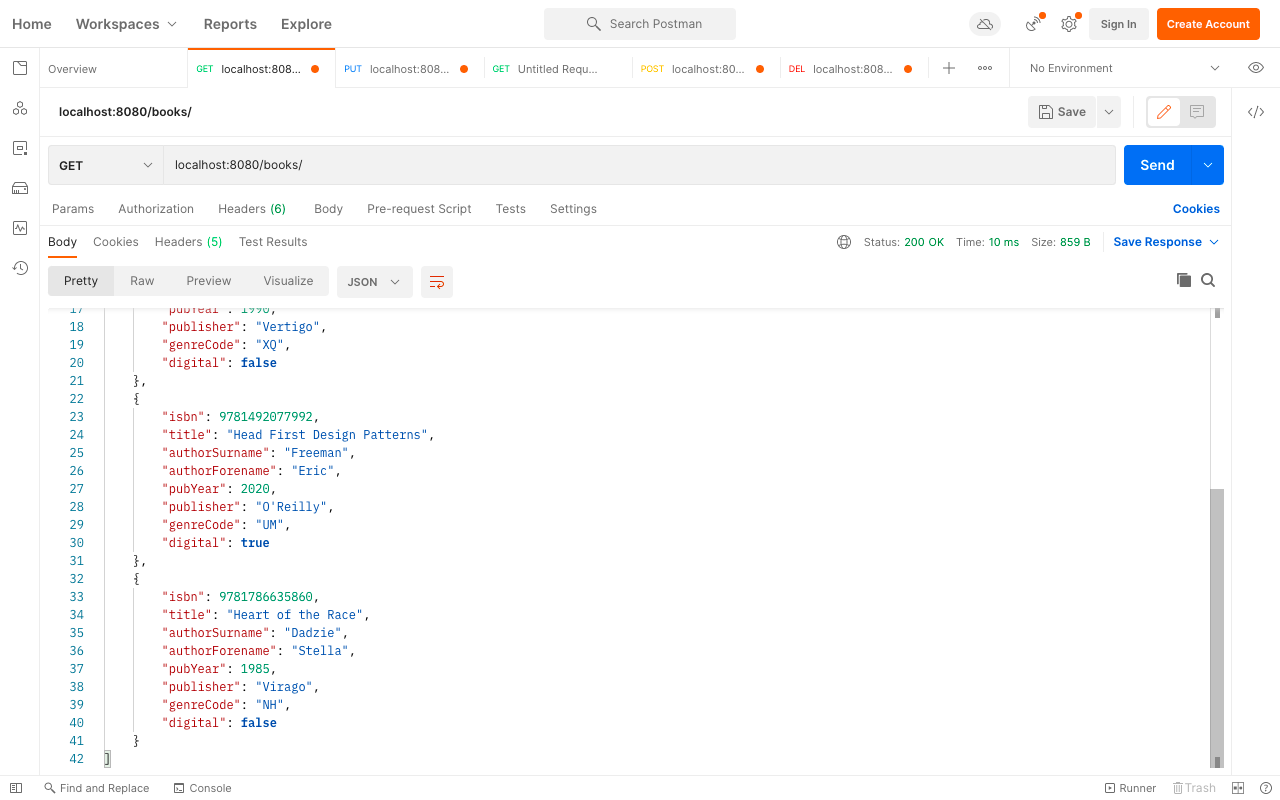Viewport: 1280px width, 800px height.
Task: Open the APIs sidebar icon
Action: 20,108
